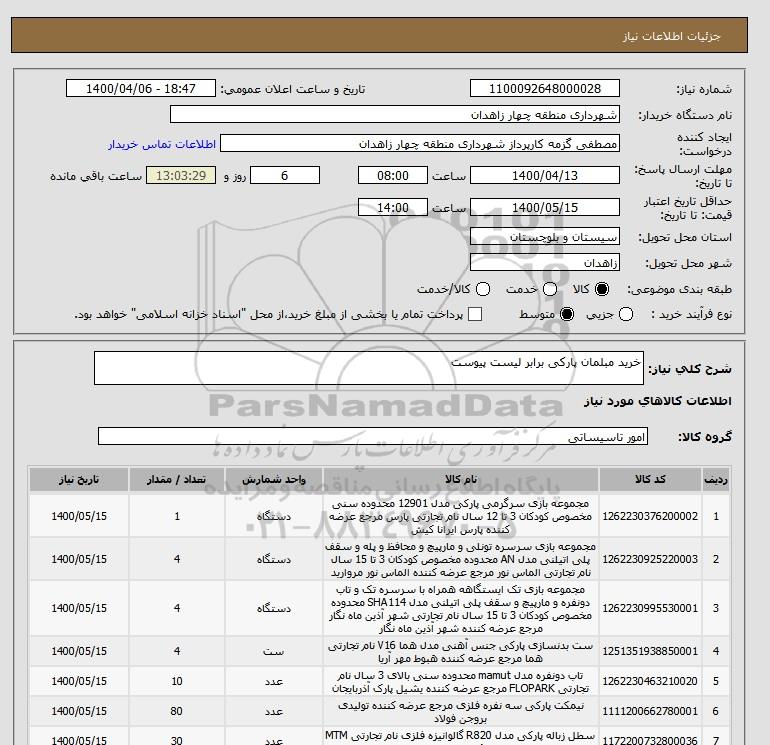Select product code 1262230925220003

tap(650, 559)
